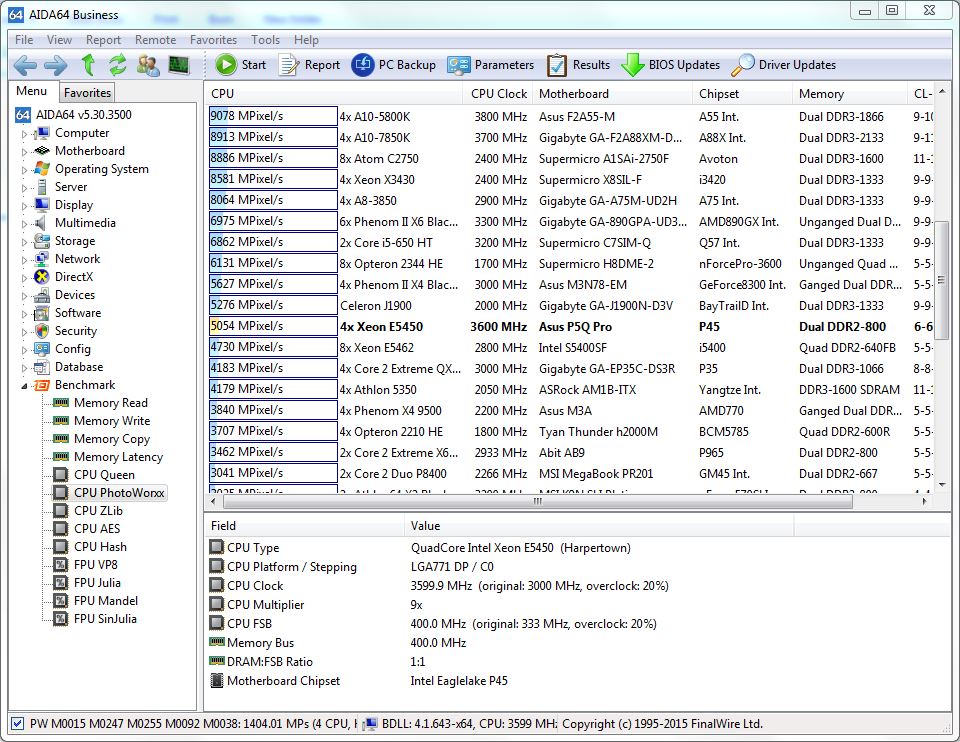The width and height of the screenshot is (960, 742).
Task: Select the DirectX tree item icon
Action: pyautogui.click(x=42, y=277)
